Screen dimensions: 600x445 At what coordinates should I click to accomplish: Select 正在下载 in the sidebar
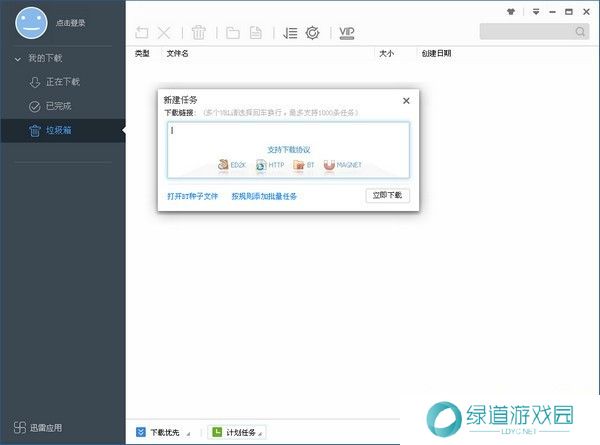pos(62,82)
